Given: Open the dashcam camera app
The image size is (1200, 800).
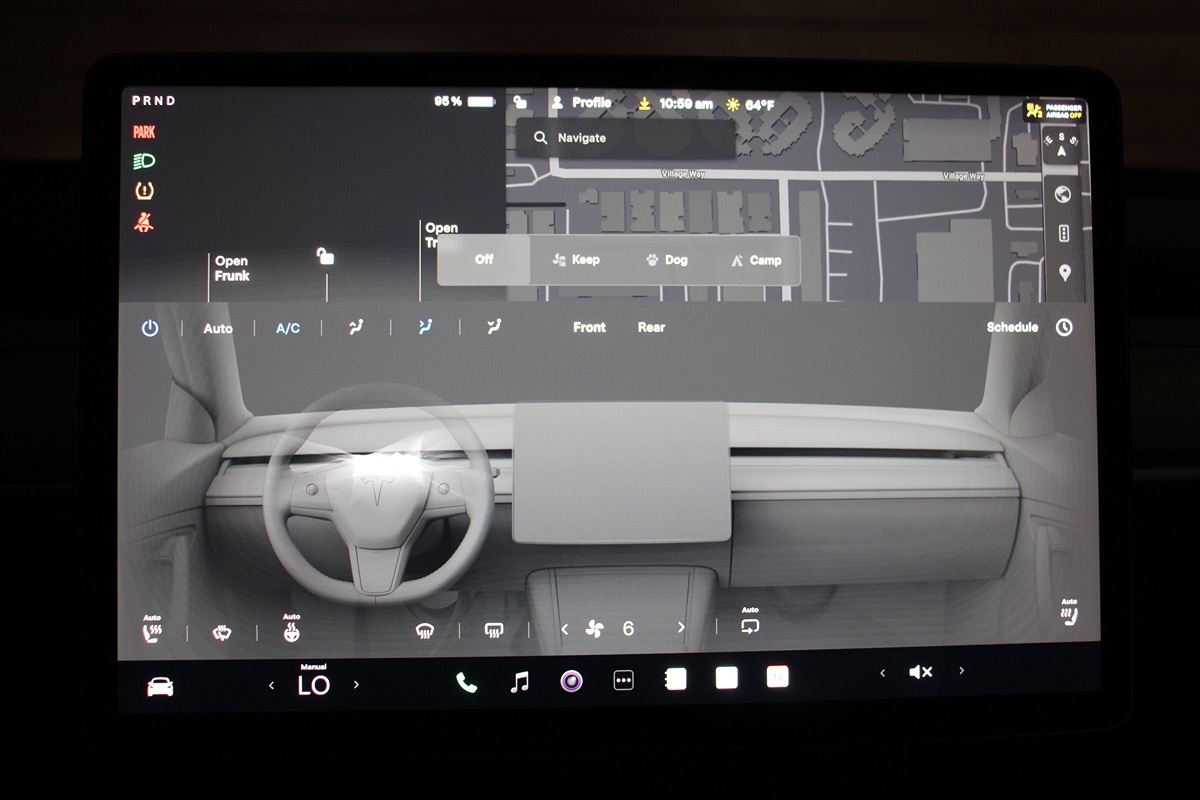Looking at the screenshot, I should tap(571, 682).
